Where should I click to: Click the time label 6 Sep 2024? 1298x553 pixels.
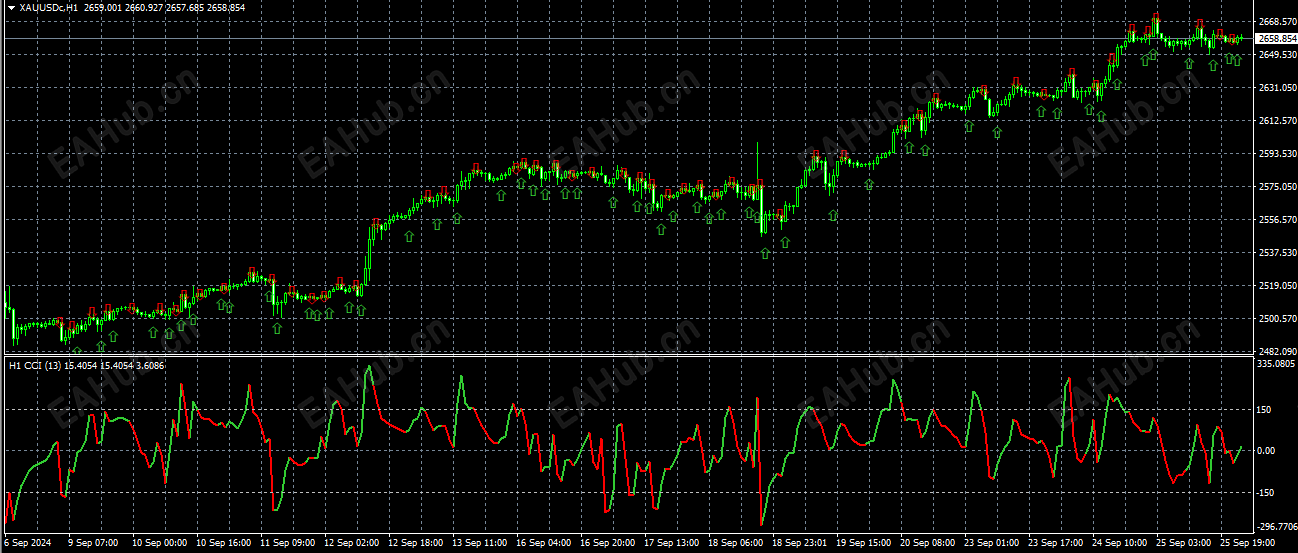(x=26, y=543)
